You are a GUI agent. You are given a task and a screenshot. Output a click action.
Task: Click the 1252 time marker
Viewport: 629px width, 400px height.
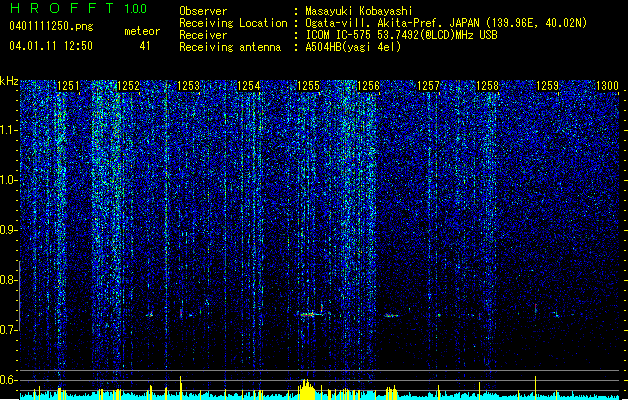(128, 86)
